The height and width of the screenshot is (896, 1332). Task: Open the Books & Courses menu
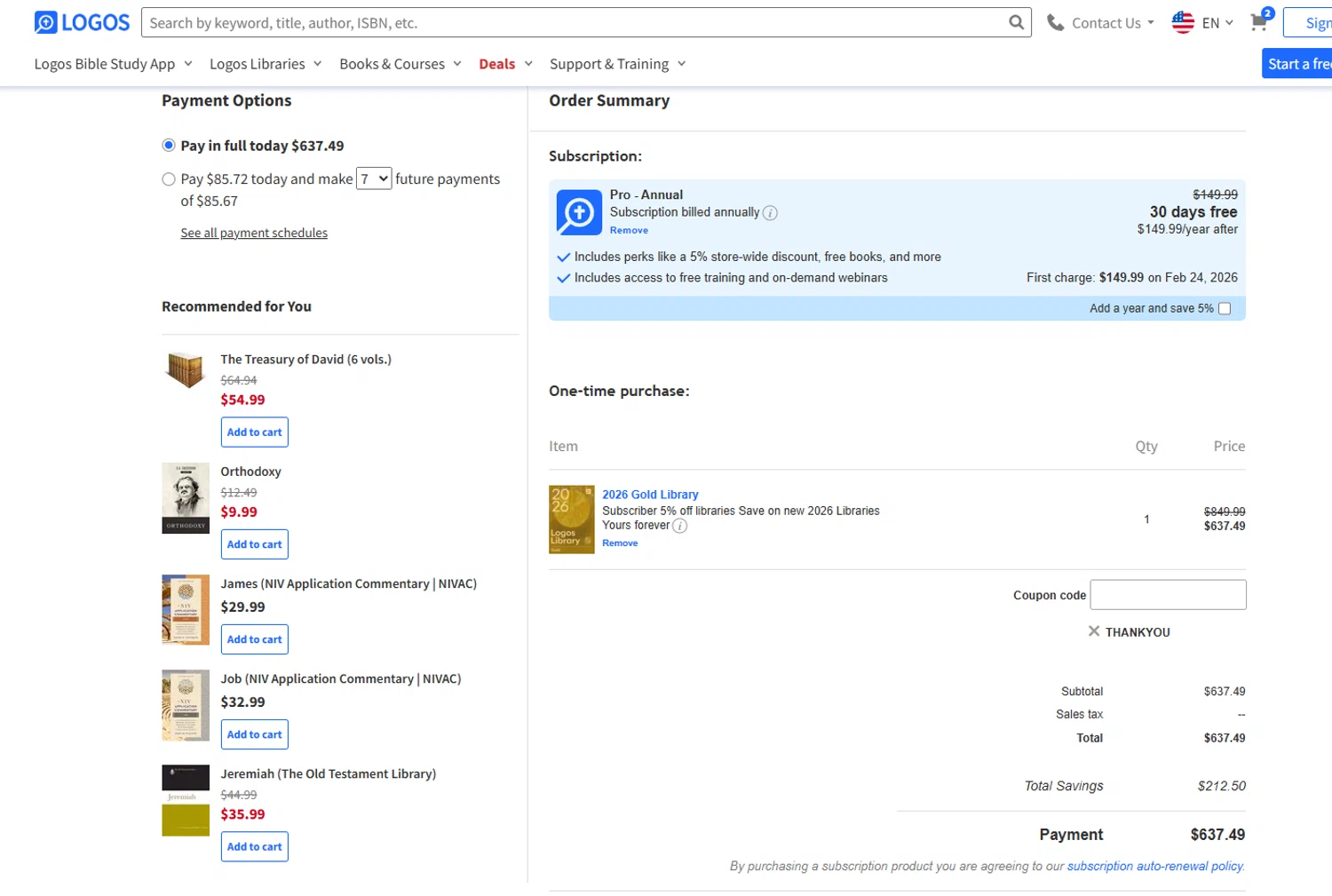click(400, 64)
